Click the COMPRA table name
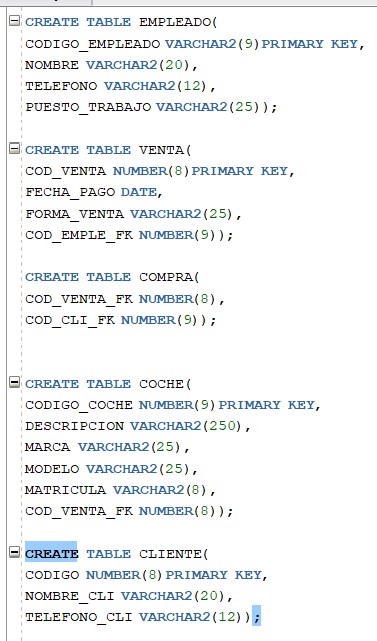 (166, 277)
